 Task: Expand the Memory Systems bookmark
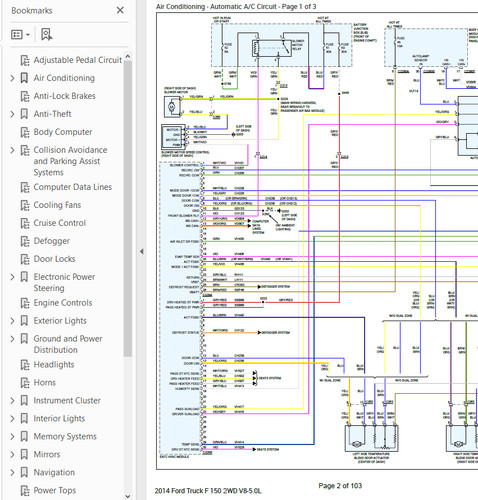click(x=12, y=437)
